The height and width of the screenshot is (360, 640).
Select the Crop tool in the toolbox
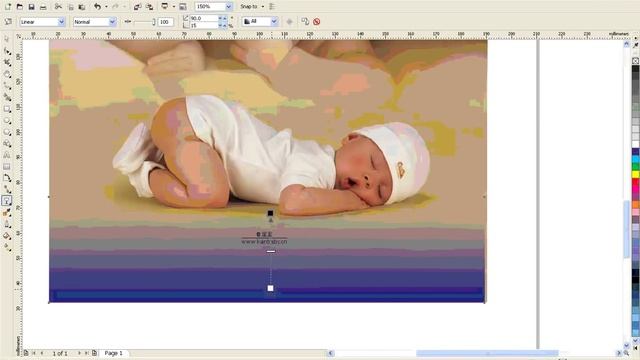click(x=7, y=62)
